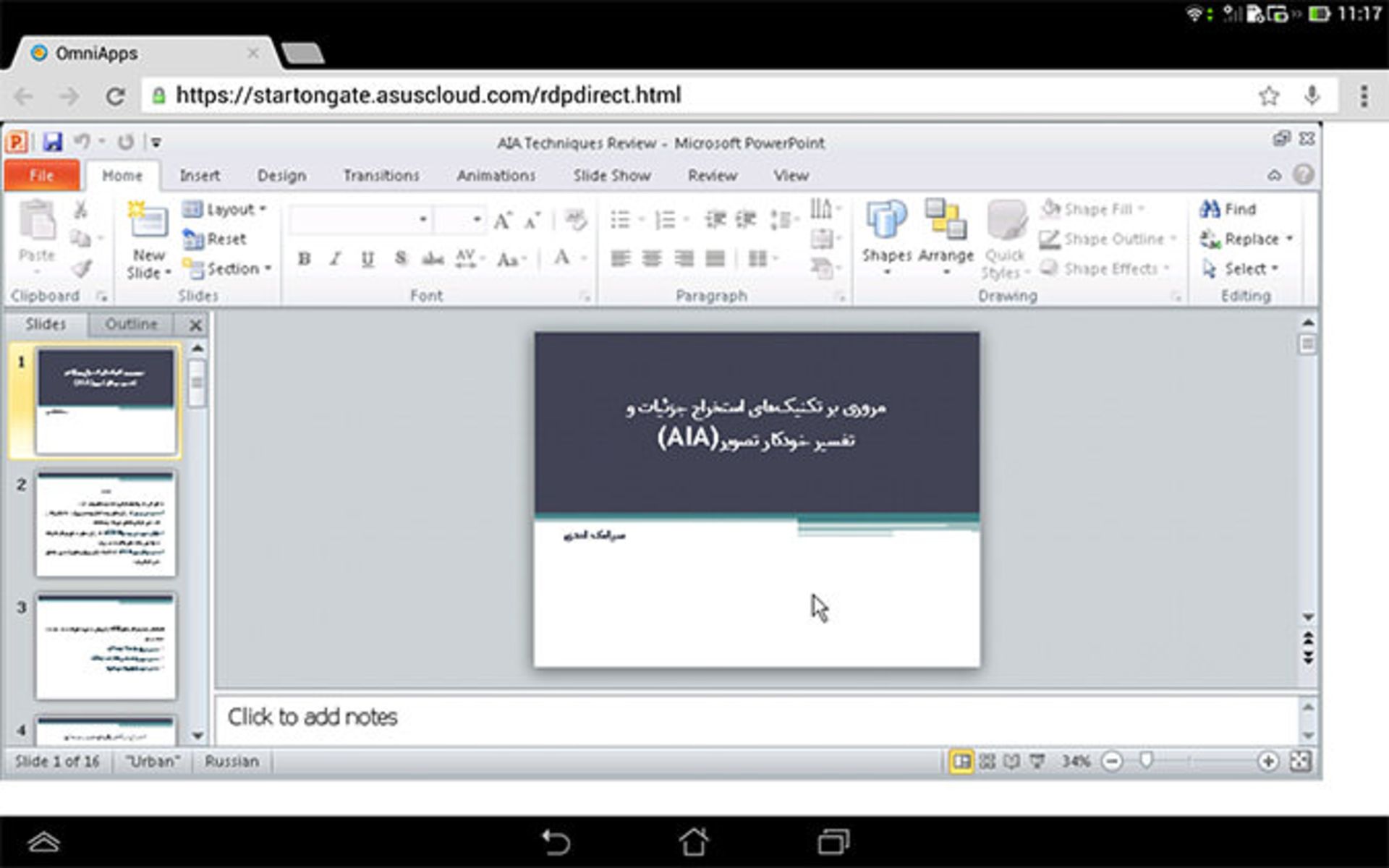
Task: Toggle Bold formatting
Action: point(305,259)
